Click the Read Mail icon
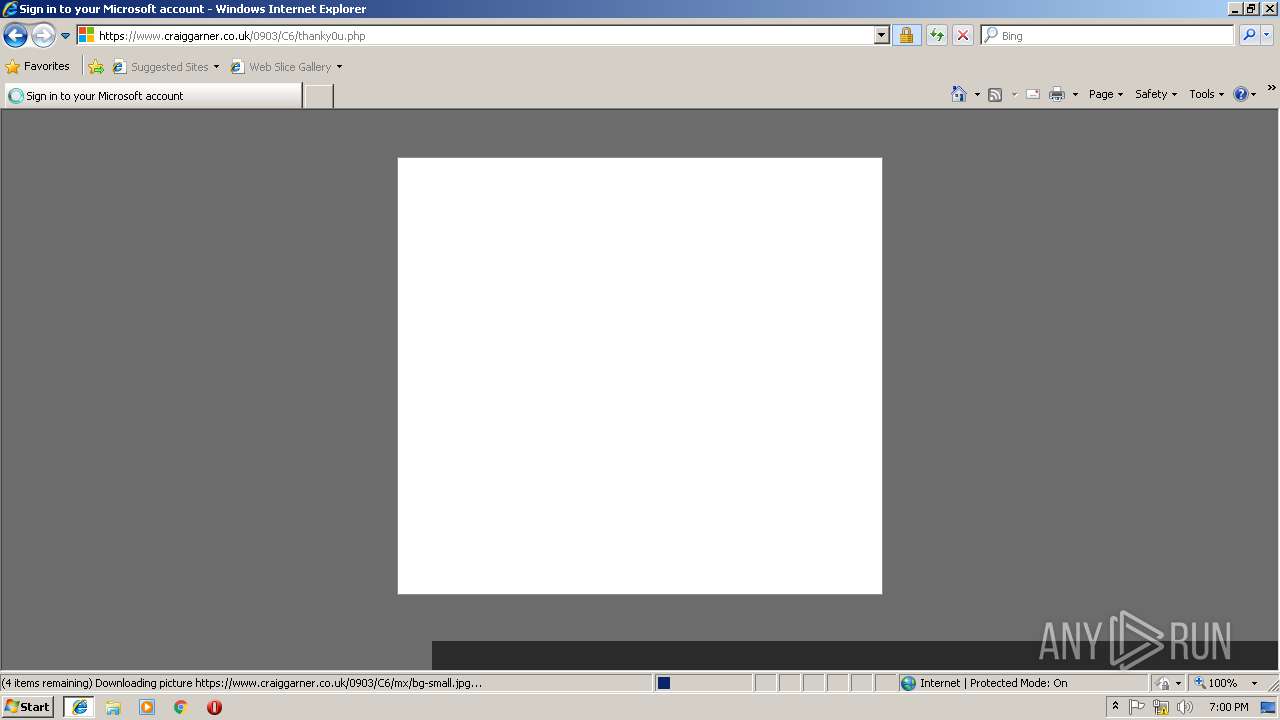The height and width of the screenshot is (720, 1280). click(1033, 94)
